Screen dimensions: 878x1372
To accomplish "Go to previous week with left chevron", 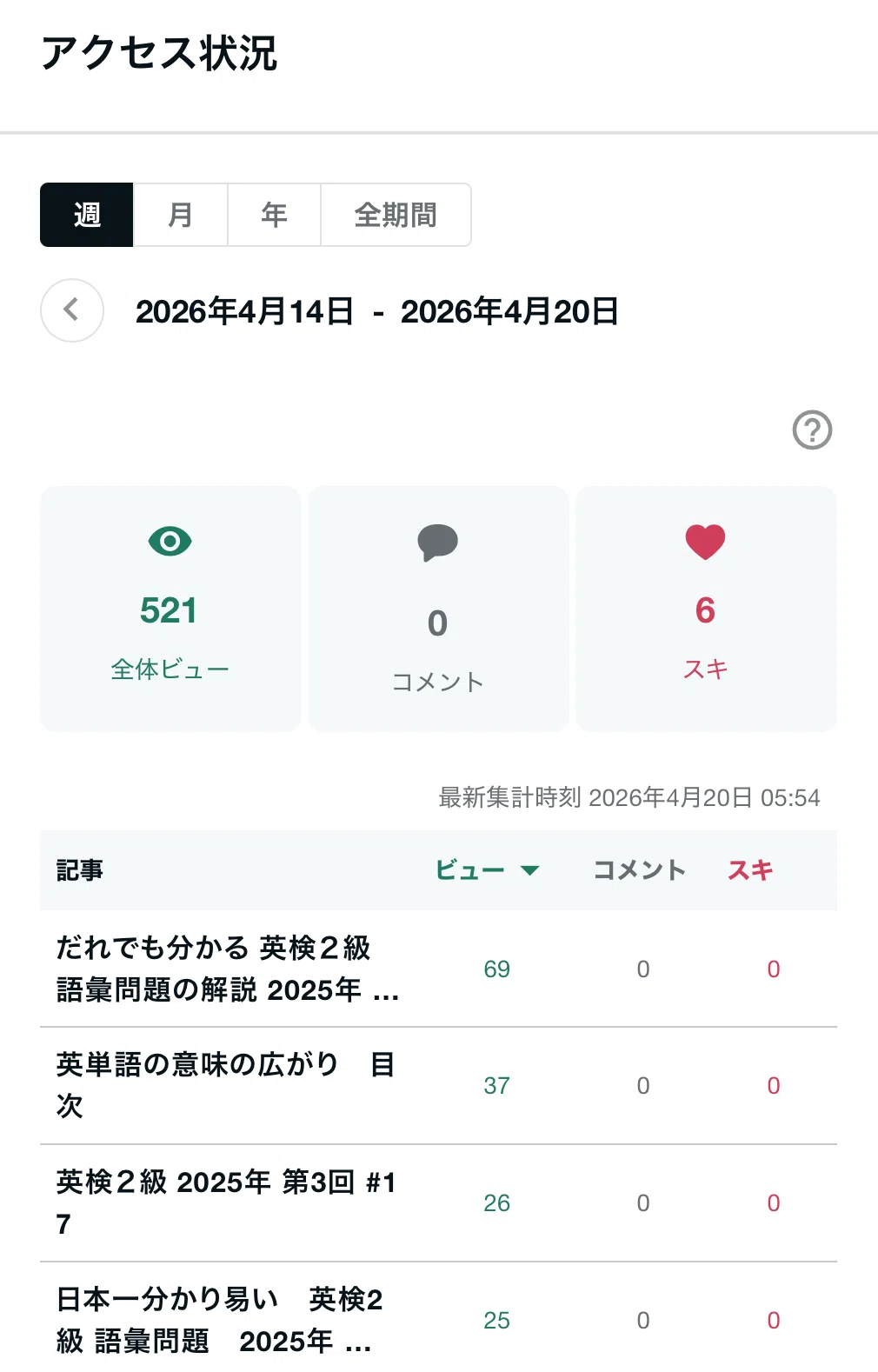I will click(72, 310).
